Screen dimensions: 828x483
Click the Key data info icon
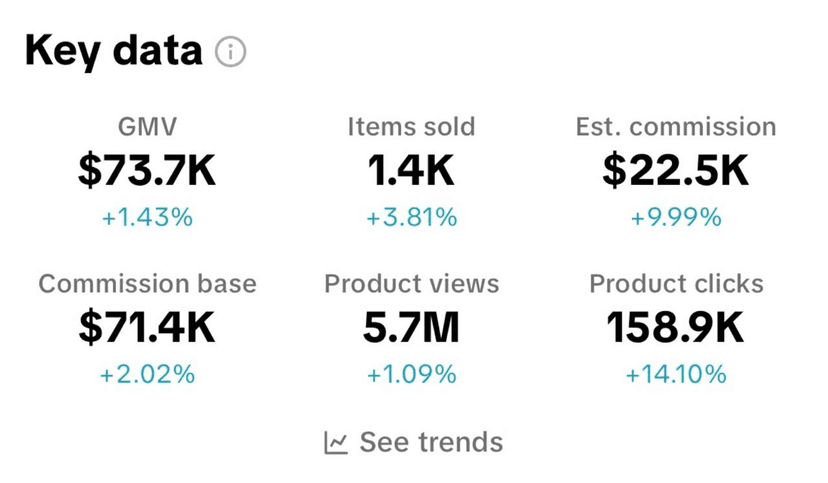click(x=231, y=51)
